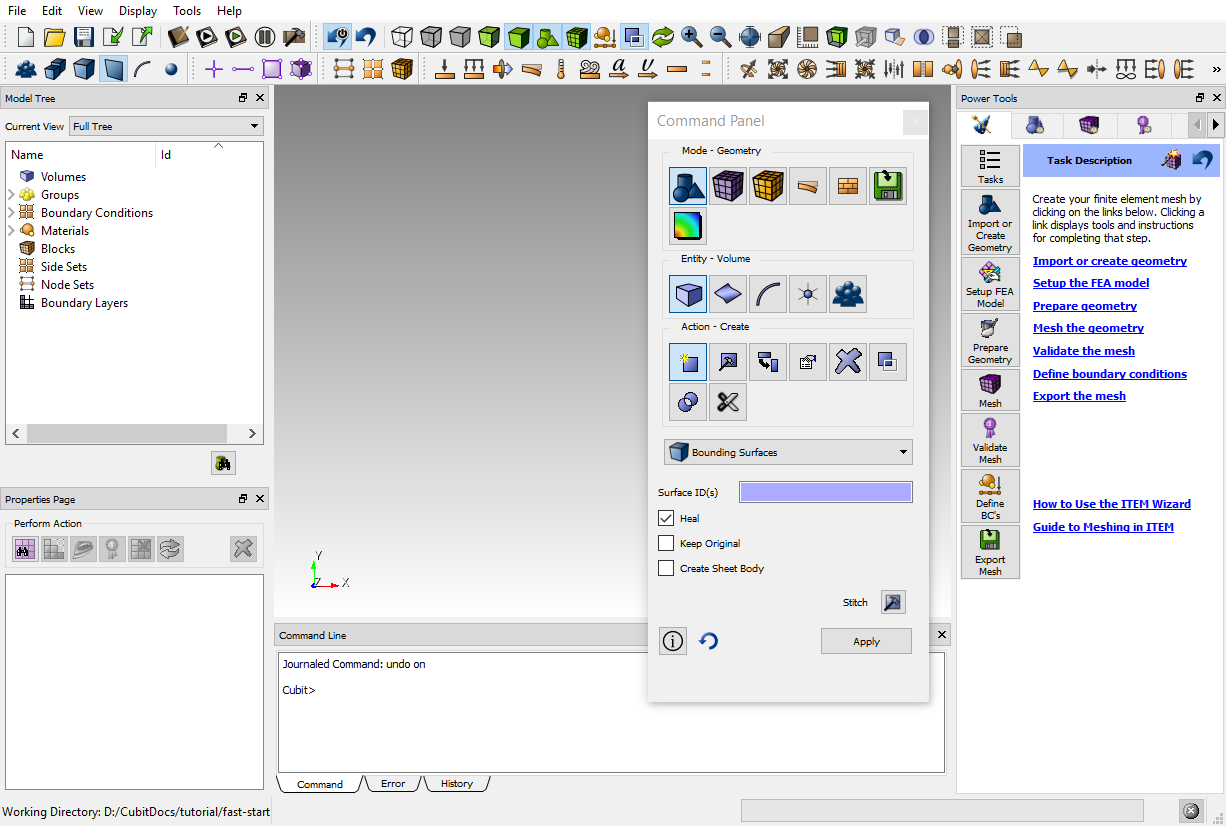
Task: Open the Stitch tool icon
Action: [892, 602]
